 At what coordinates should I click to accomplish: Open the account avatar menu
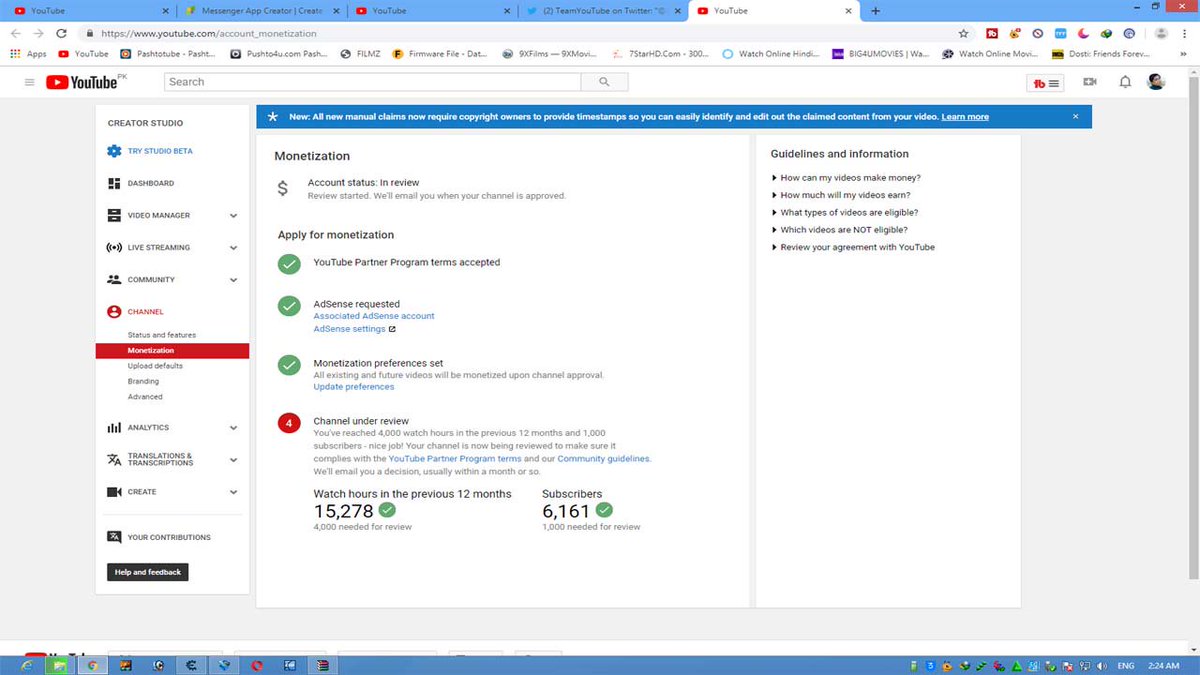click(x=1156, y=82)
